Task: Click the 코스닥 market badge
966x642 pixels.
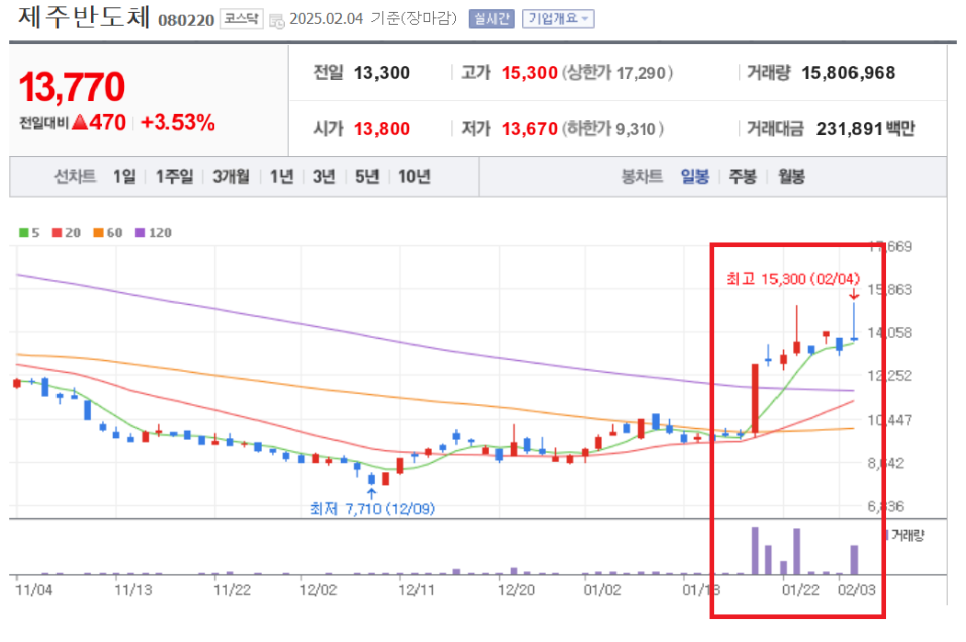Action: [242, 19]
